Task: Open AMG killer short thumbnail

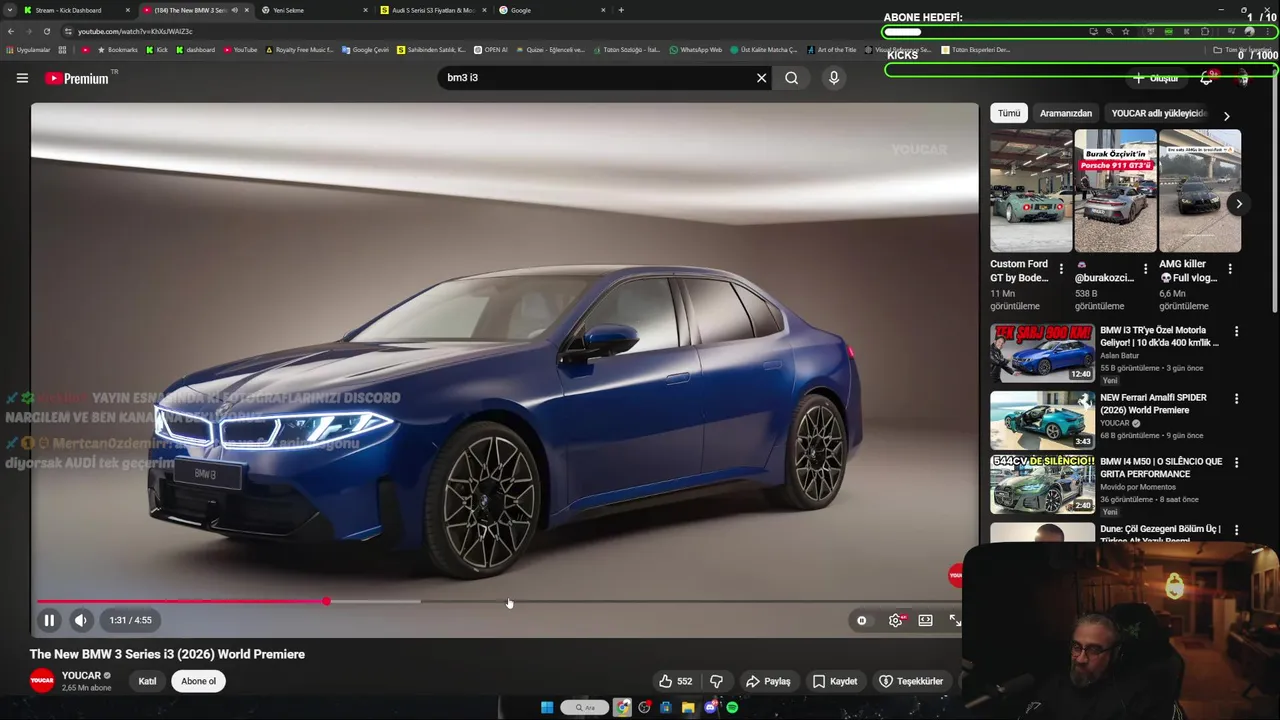Action: pos(1199,191)
